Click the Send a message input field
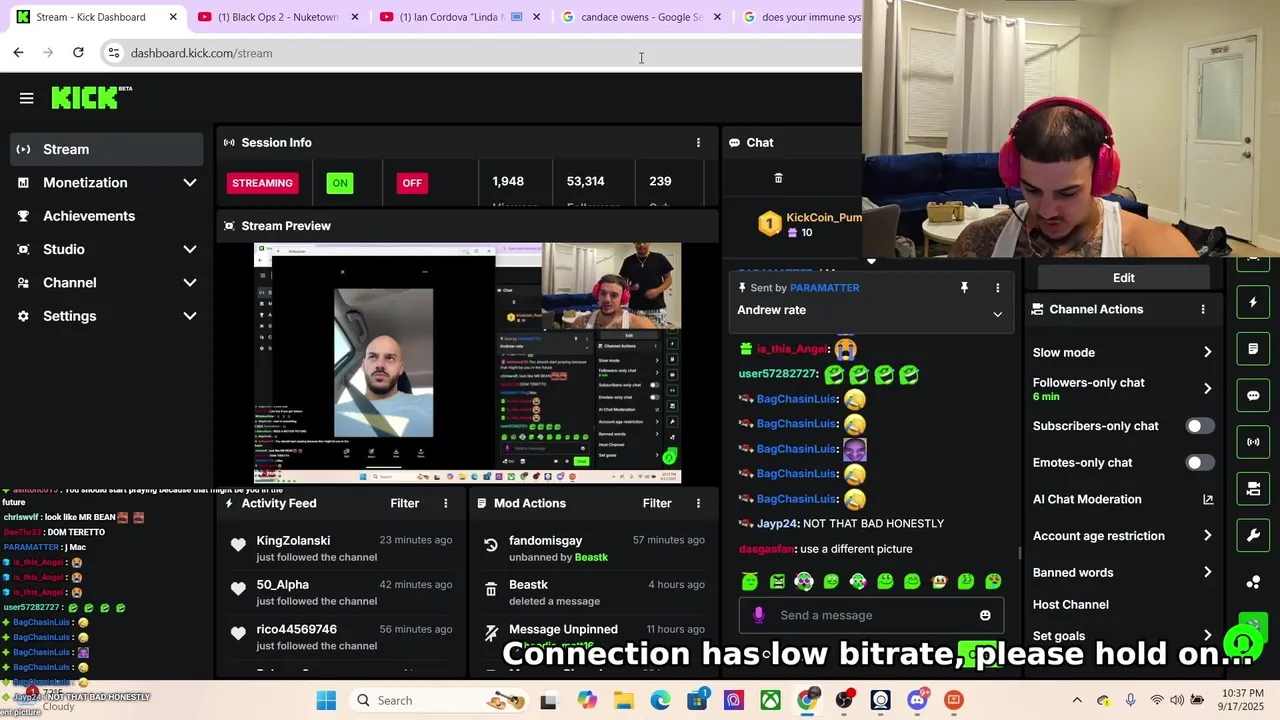The image size is (1280, 720). pos(870,615)
